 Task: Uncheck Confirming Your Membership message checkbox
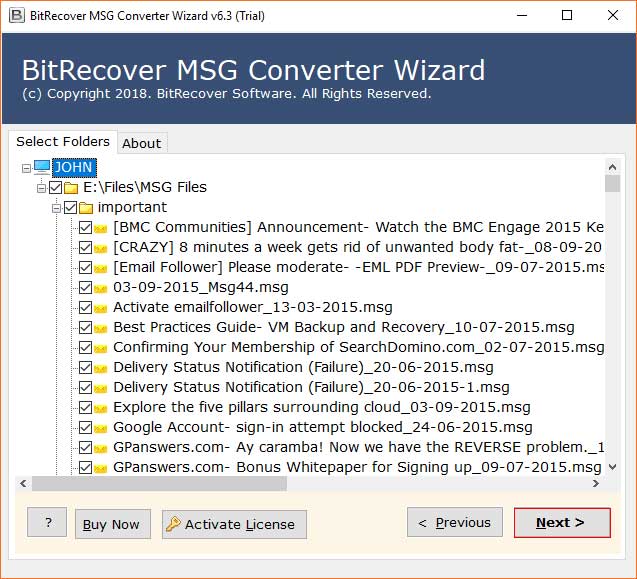(x=85, y=347)
